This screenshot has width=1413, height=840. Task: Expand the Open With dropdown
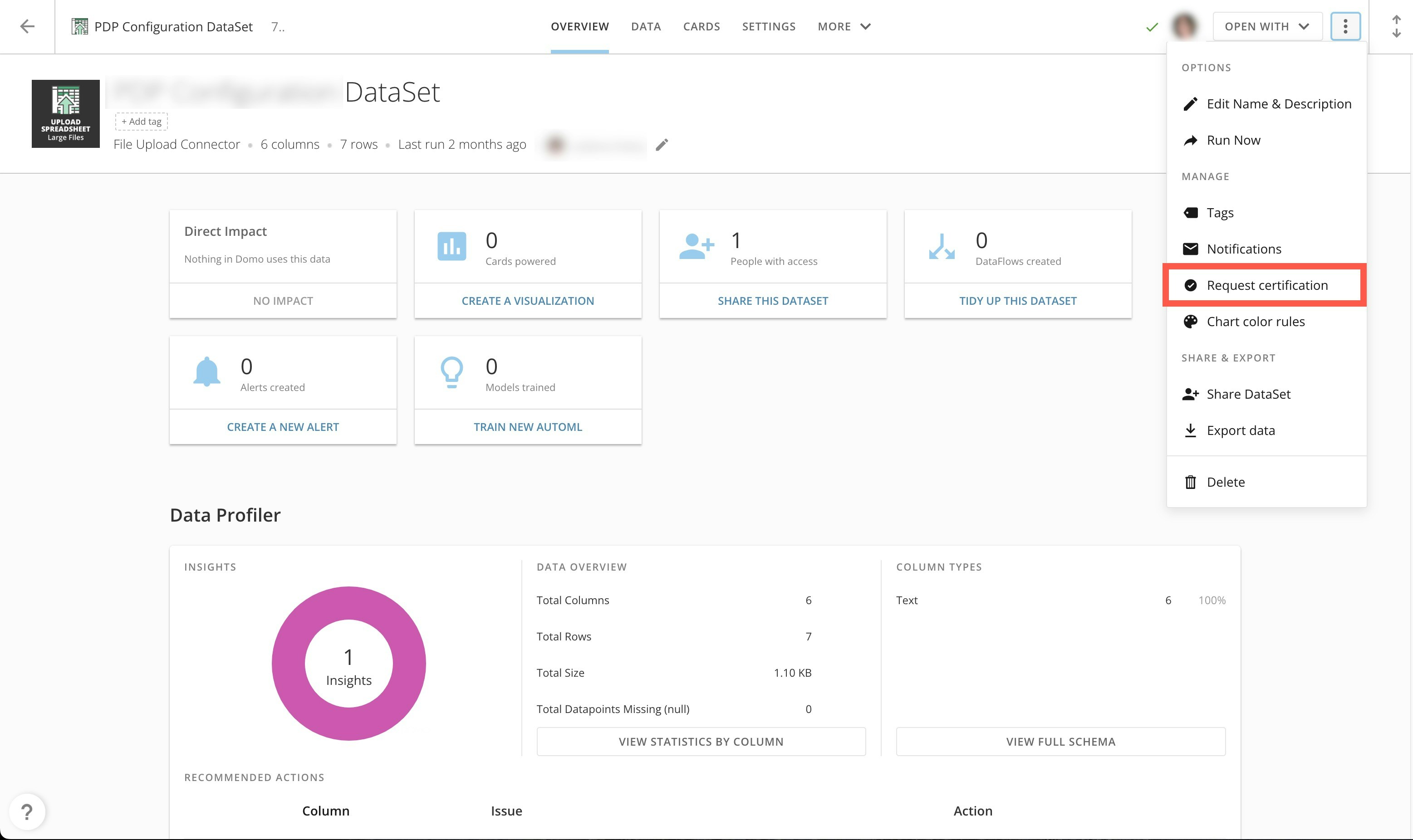1267,26
